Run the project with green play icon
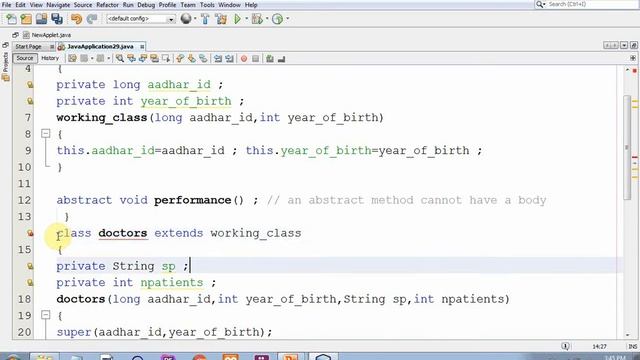This screenshot has width=640, height=360. click(237, 19)
